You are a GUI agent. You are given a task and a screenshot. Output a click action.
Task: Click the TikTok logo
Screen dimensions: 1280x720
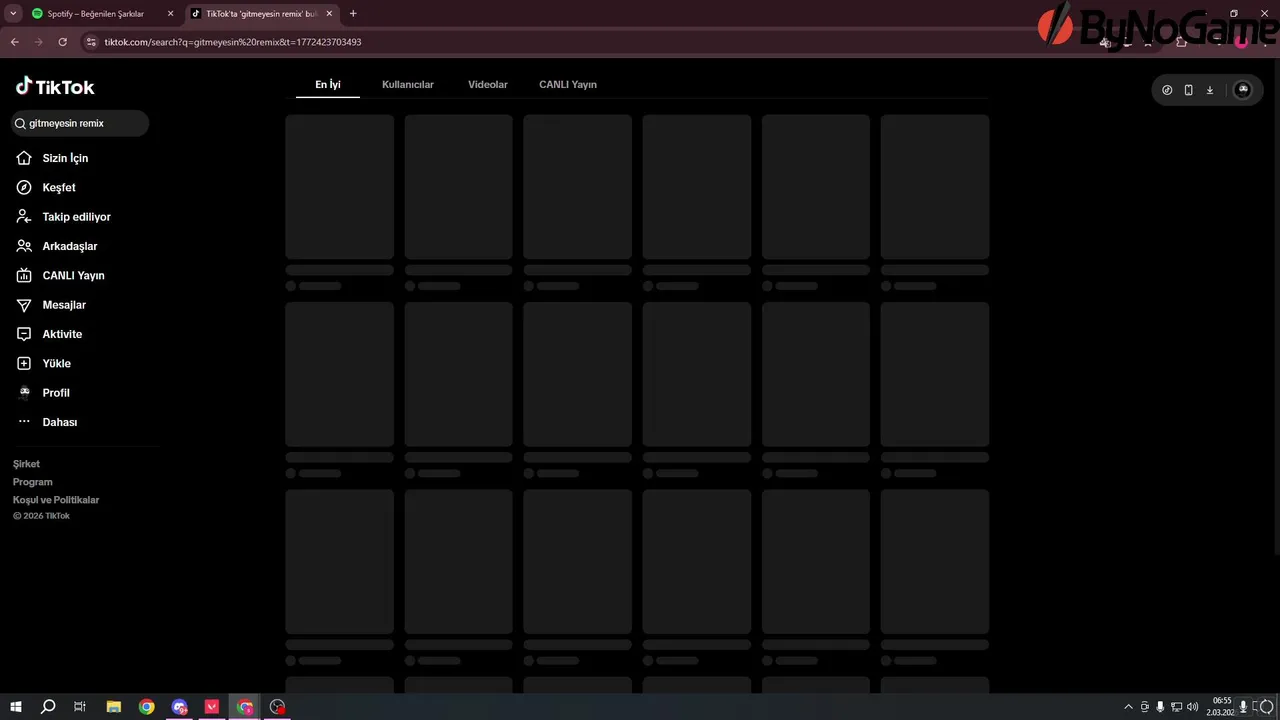click(x=55, y=87)
